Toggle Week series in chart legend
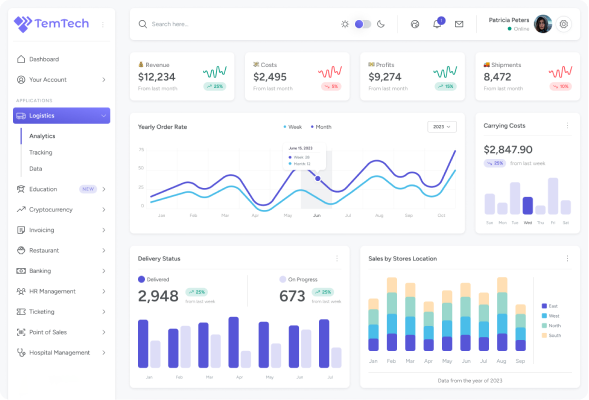The image size is (589, 400). point(293,127)
